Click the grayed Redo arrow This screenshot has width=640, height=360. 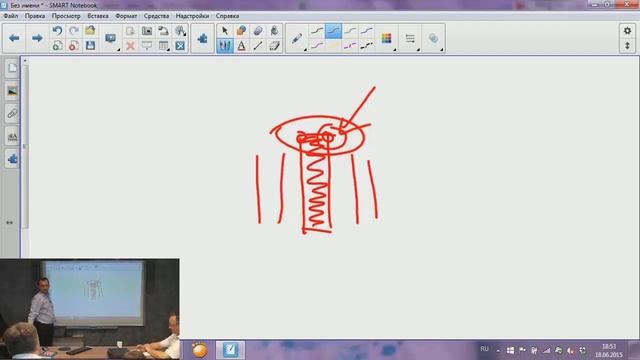[x=74, y=31]
